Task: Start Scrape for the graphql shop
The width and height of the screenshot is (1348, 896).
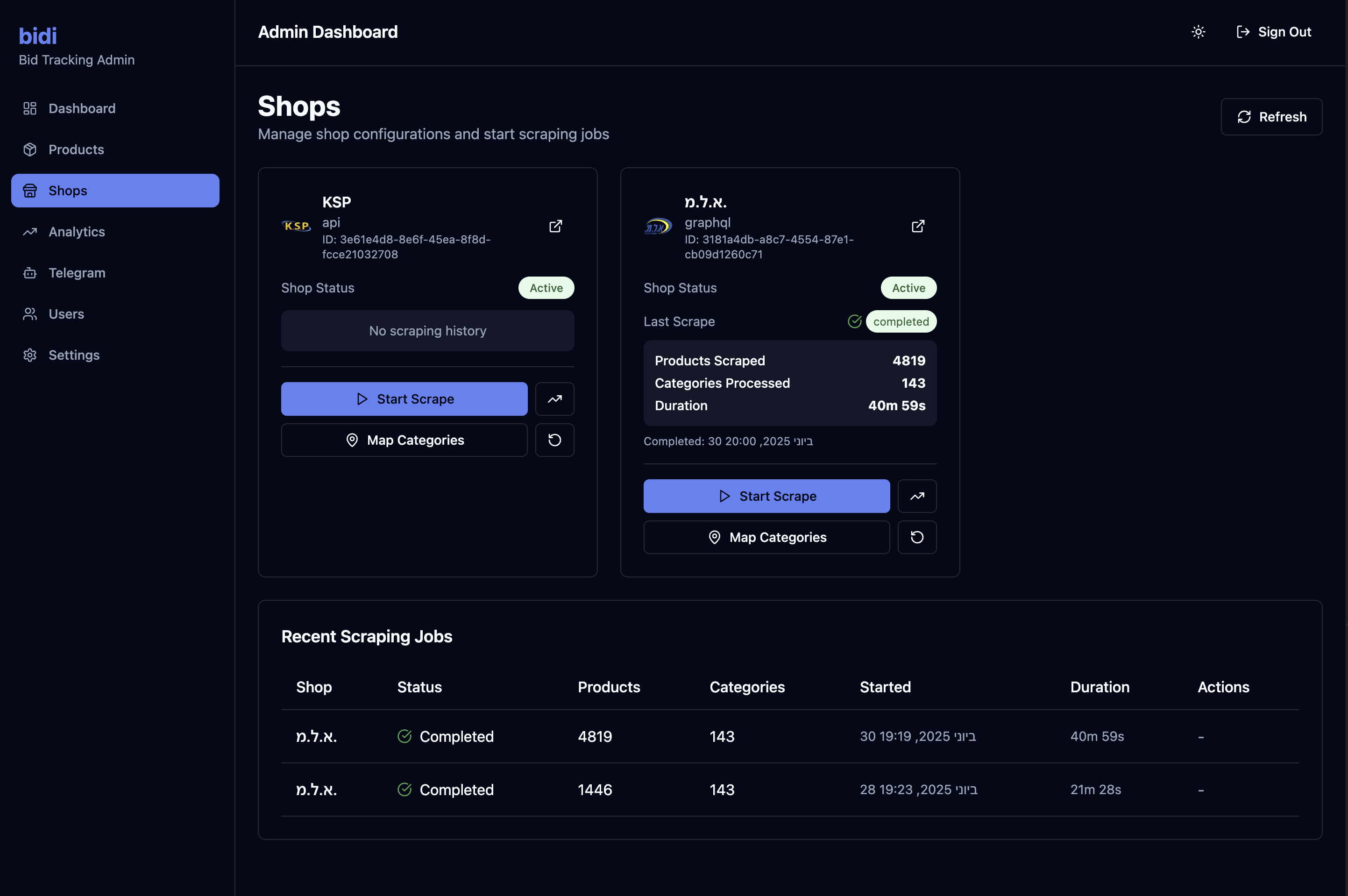Action: [766, 496]
